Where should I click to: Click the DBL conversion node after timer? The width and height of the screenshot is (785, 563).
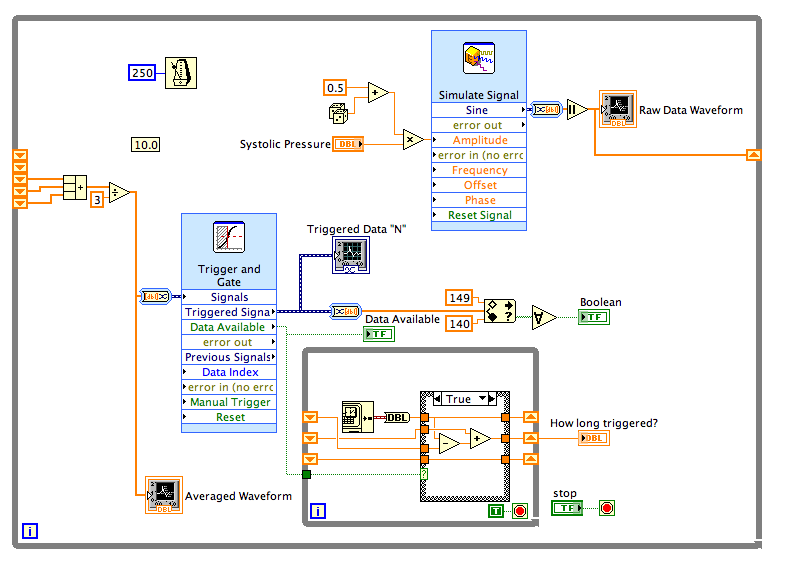(397, 417)
